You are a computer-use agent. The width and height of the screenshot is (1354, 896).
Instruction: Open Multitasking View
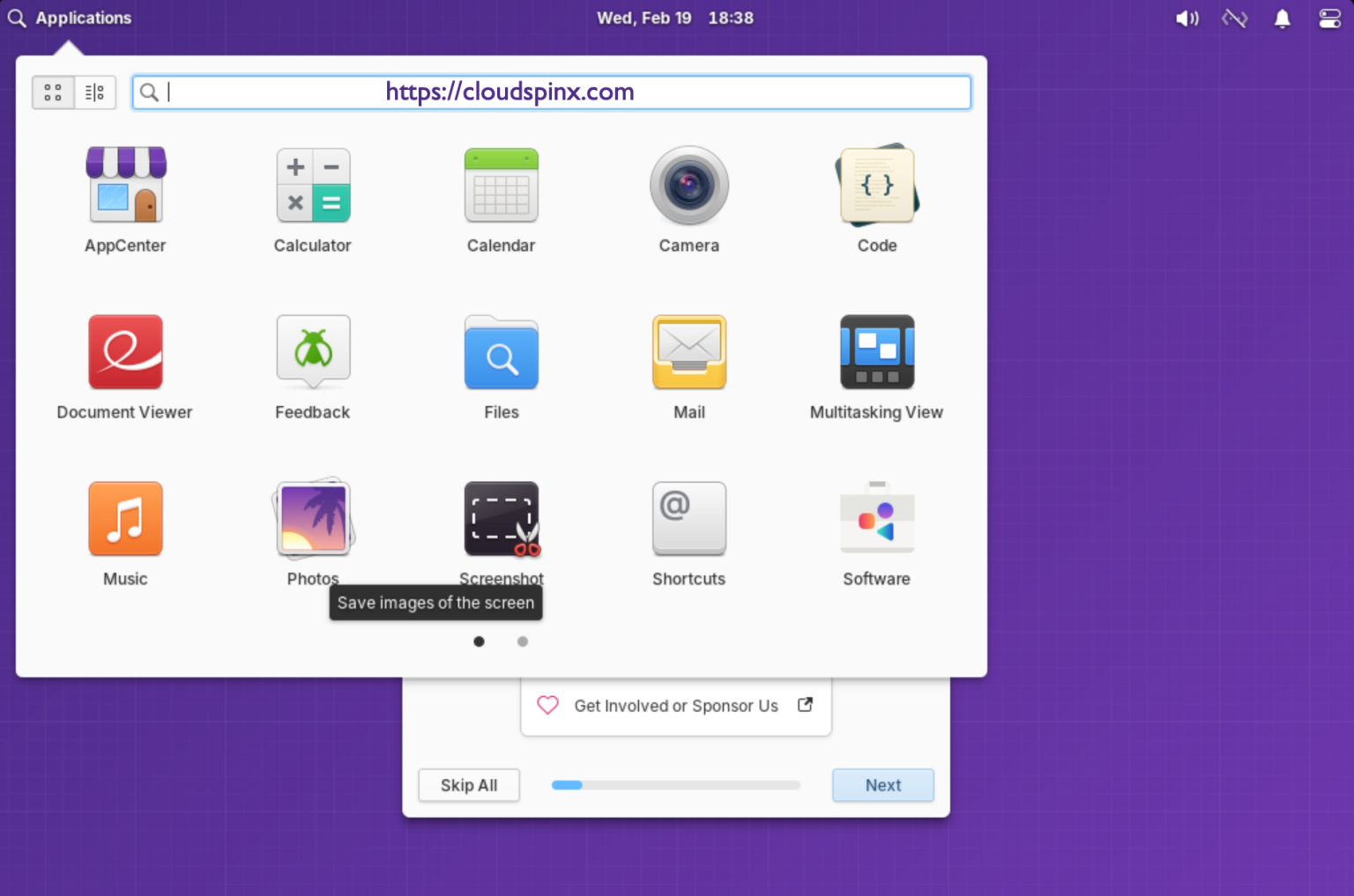click(x=876, y=352)
